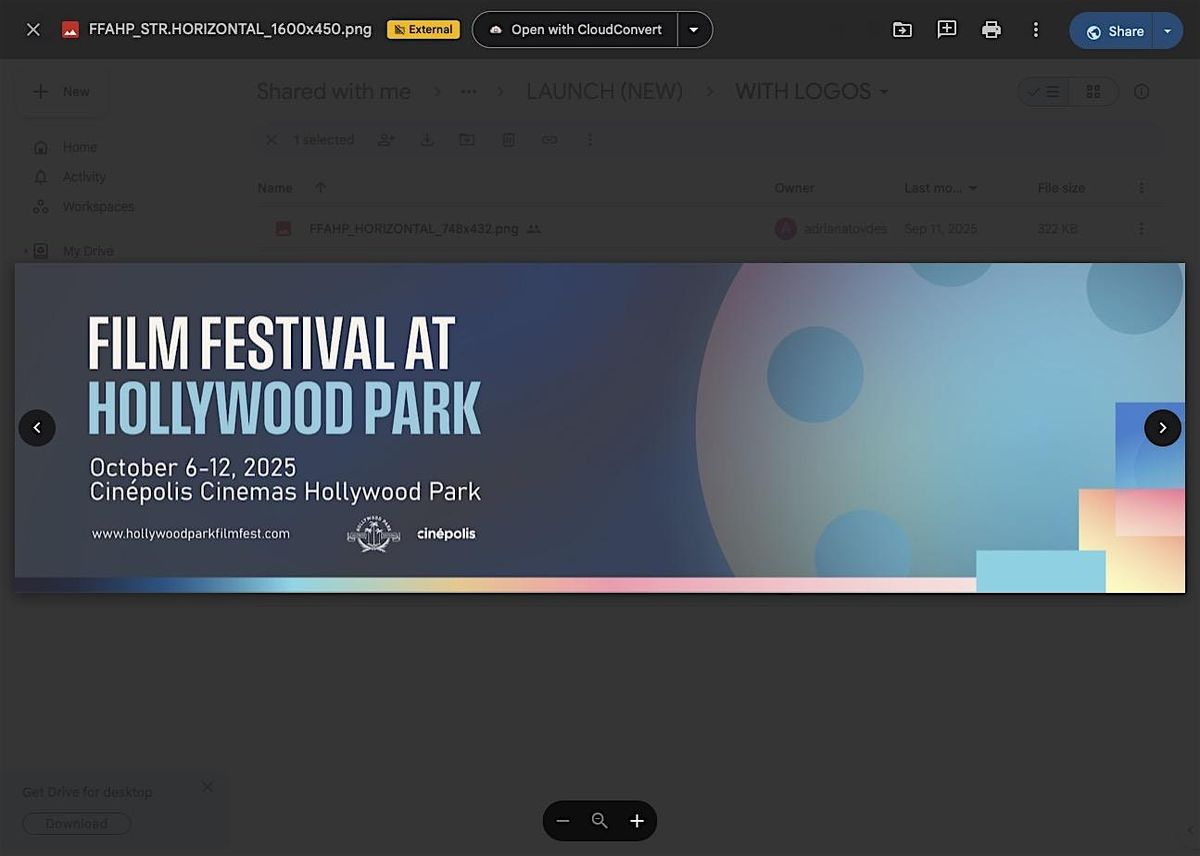Screen dimensions: 1200x856
Task: Open with CloudConvert
Action: [x=575, y=30]
